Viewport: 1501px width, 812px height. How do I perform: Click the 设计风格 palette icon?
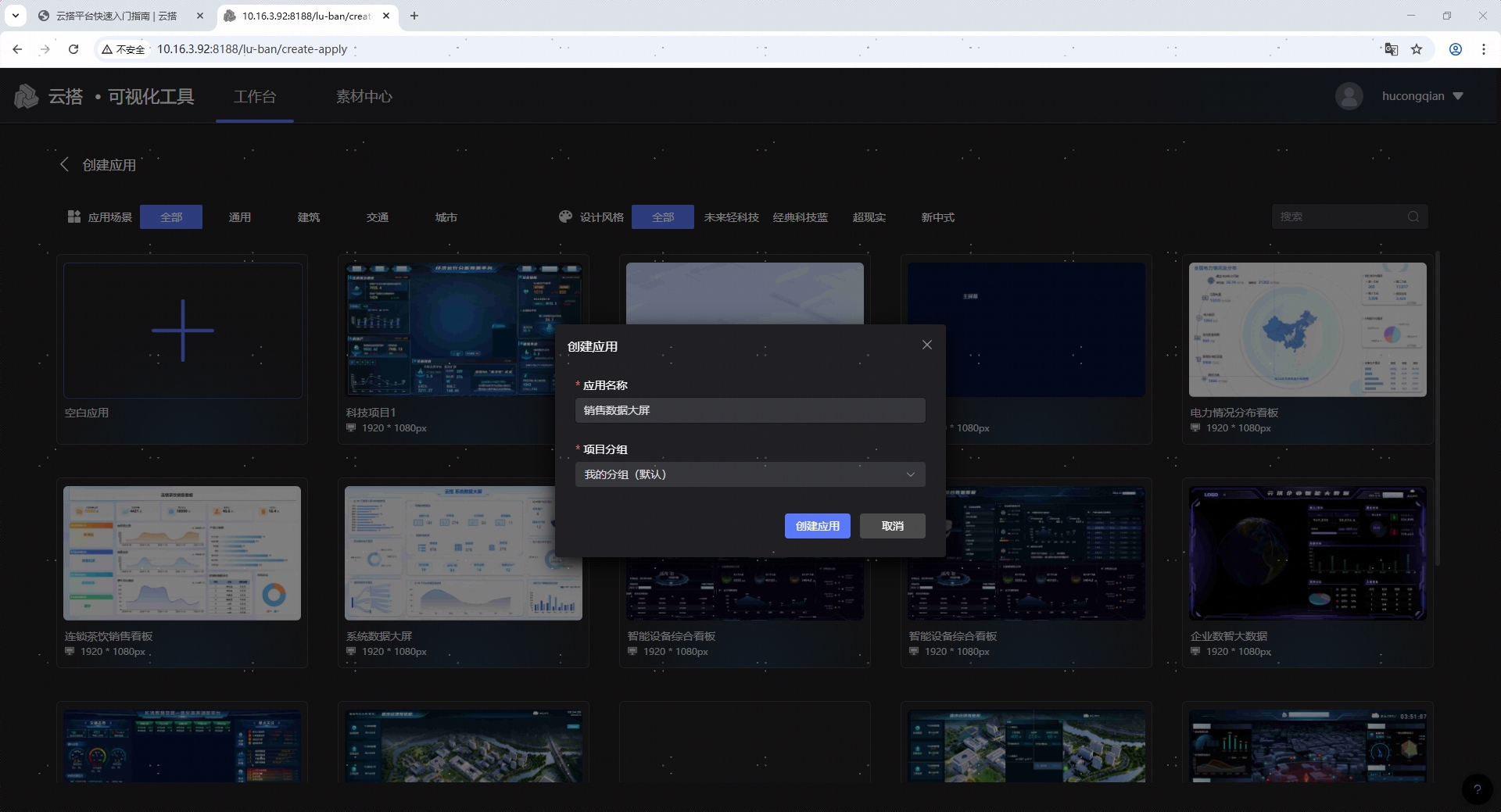coord(565,216)
